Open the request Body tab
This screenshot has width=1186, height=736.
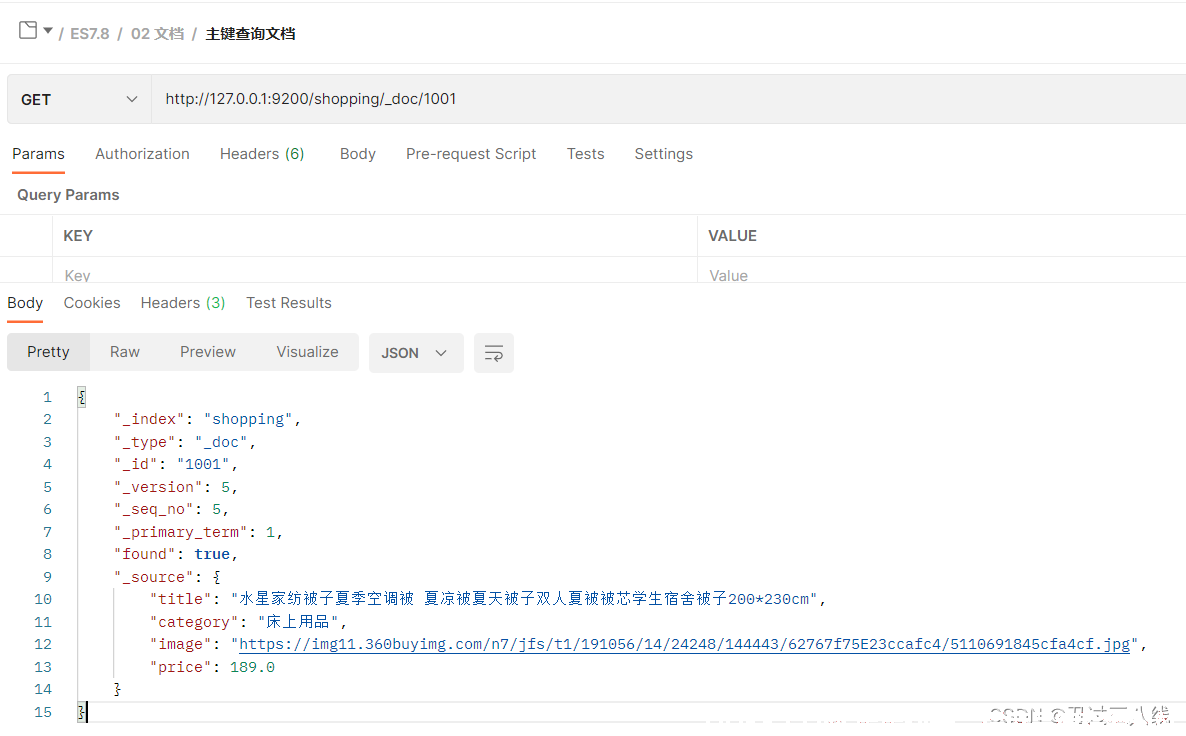point(358,154)
